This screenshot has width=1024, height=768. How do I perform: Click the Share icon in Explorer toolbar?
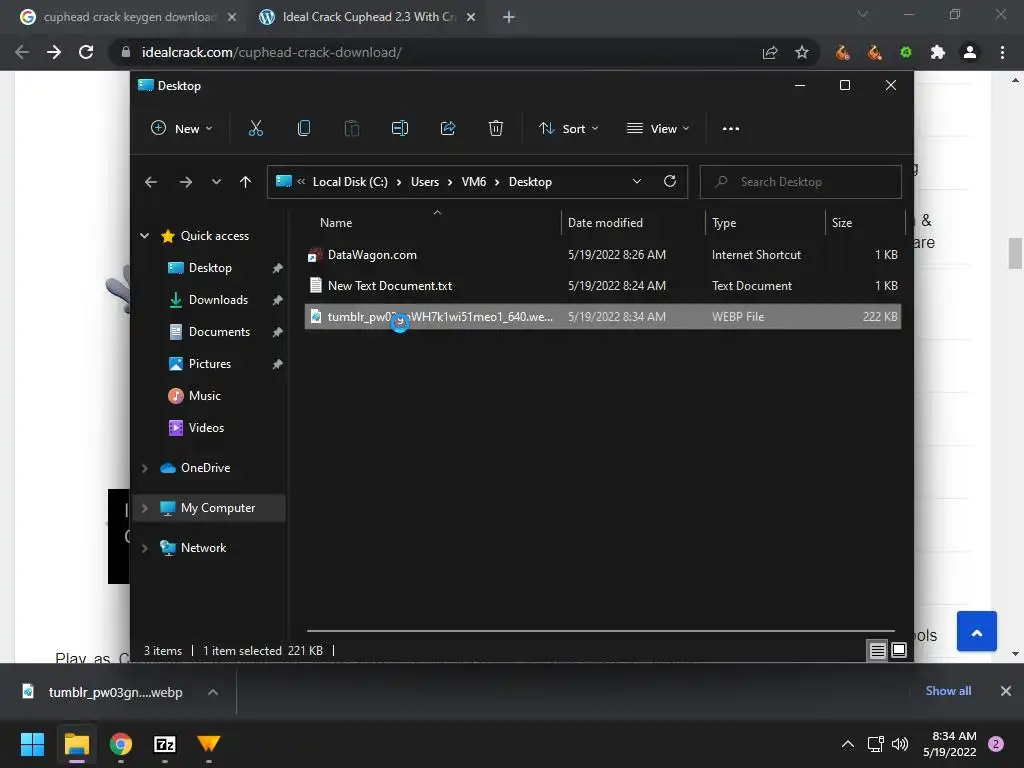pos(448,129)
